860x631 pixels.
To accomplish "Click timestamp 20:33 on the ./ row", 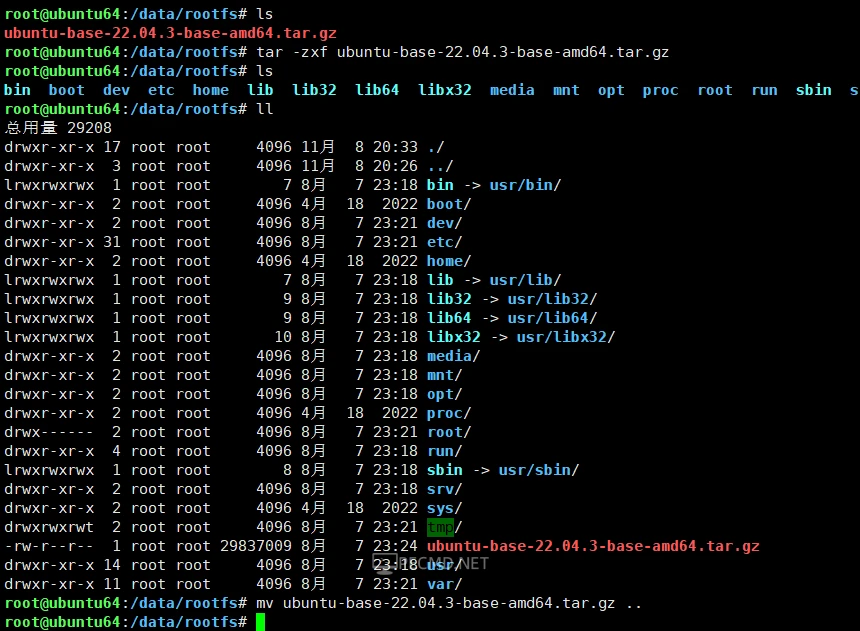I will coord(395,147).
